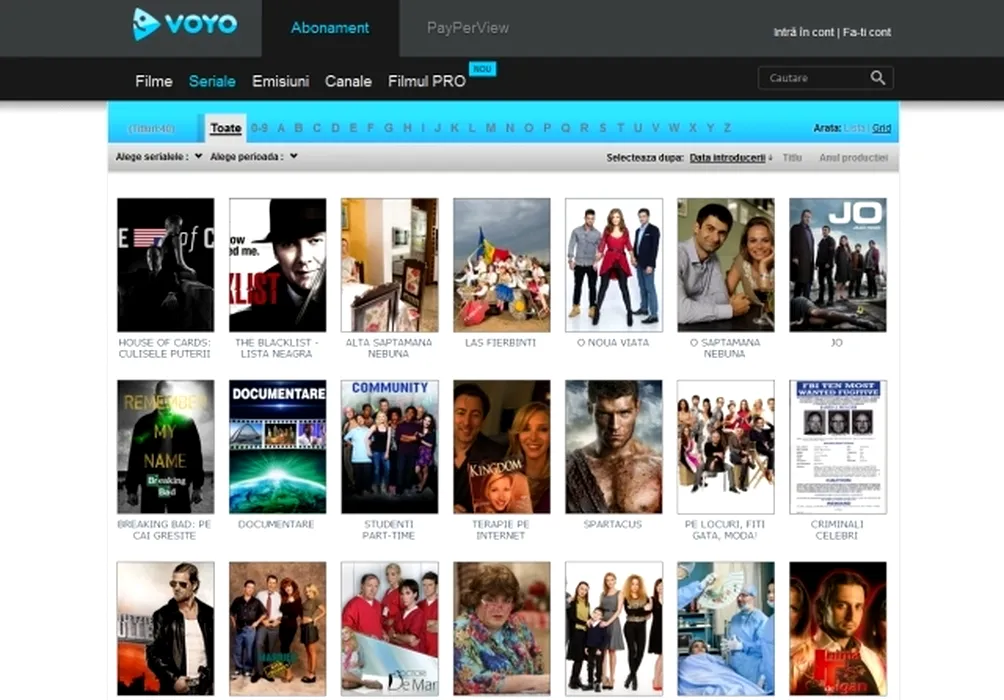Click the Fa-ti cont link
The width and height of the screenshot is (1004, 700).
click(866, 32)
